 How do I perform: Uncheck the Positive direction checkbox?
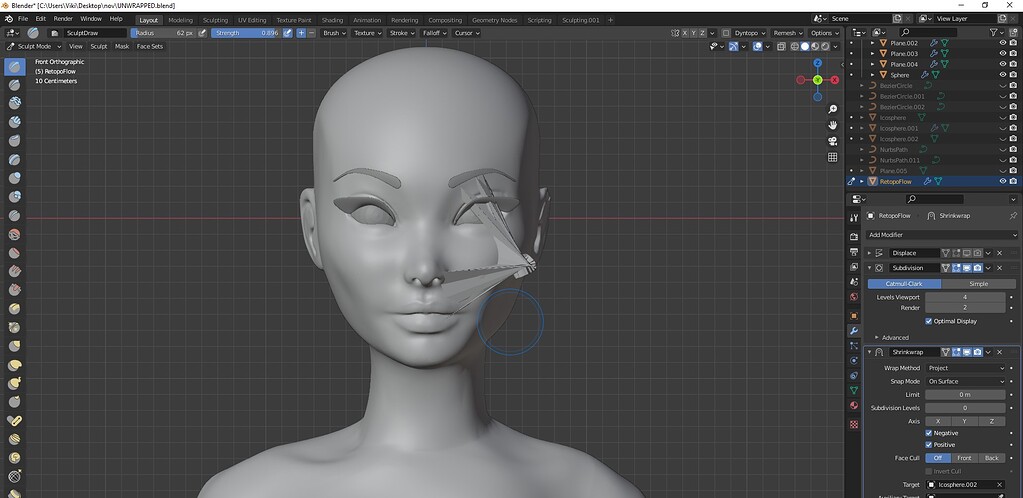[928, 444]
